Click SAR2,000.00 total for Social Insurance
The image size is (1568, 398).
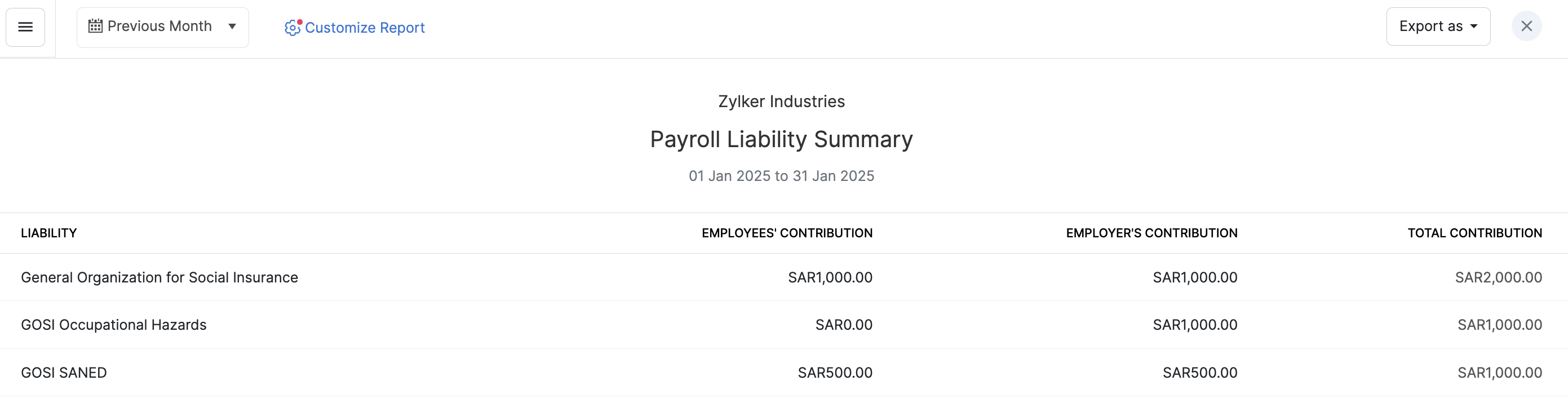coord(1498,277)
